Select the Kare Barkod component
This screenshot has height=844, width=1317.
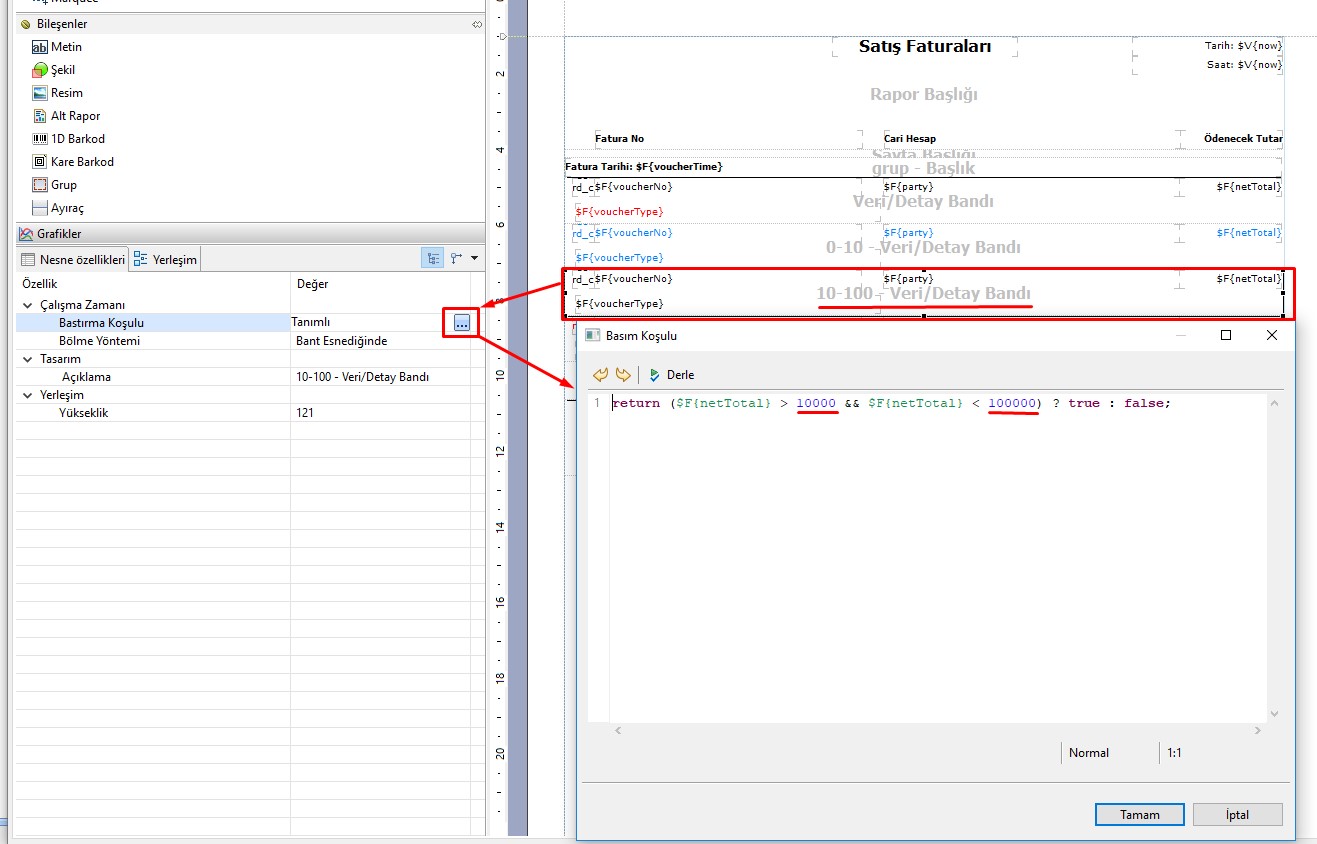tap(82, 162)
